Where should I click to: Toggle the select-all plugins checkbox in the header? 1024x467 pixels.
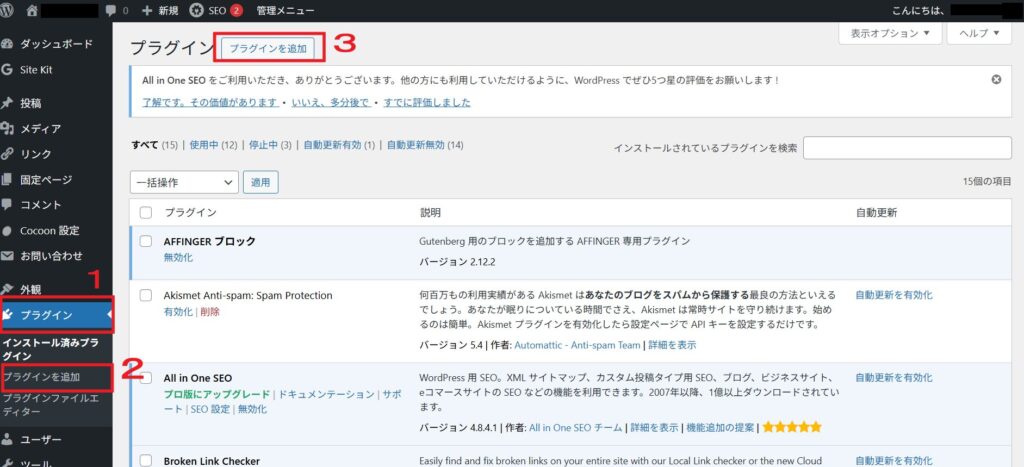click(146, 213)
